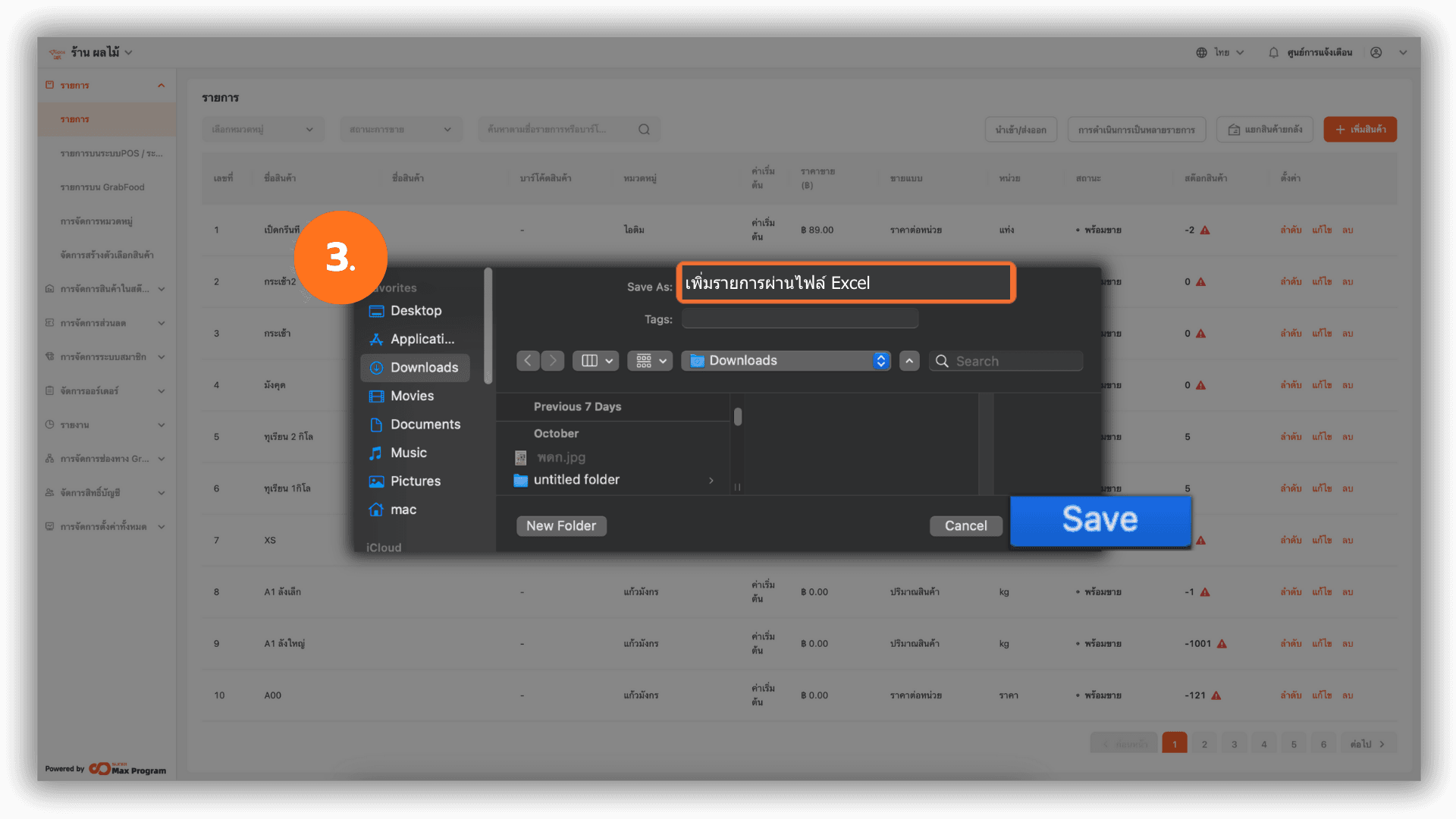
Task: Click the Tags input field
Action: [800, 319]
